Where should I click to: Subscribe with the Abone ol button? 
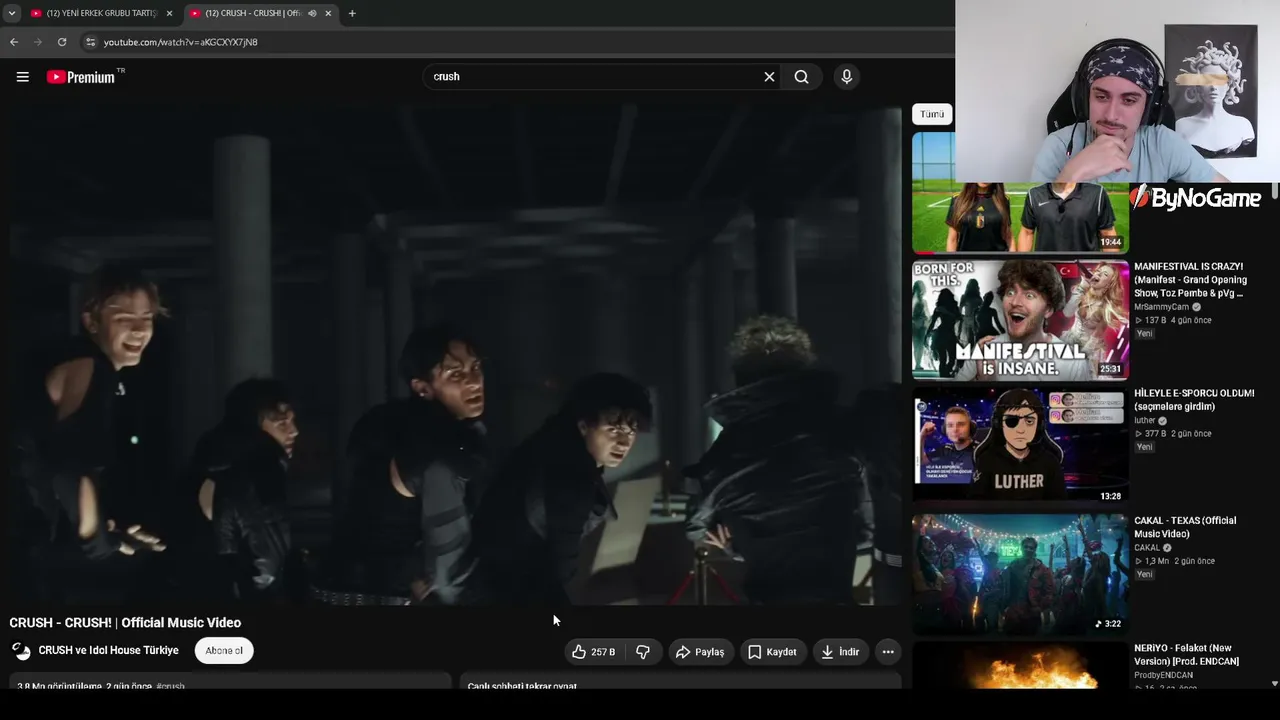pos(224,651)
